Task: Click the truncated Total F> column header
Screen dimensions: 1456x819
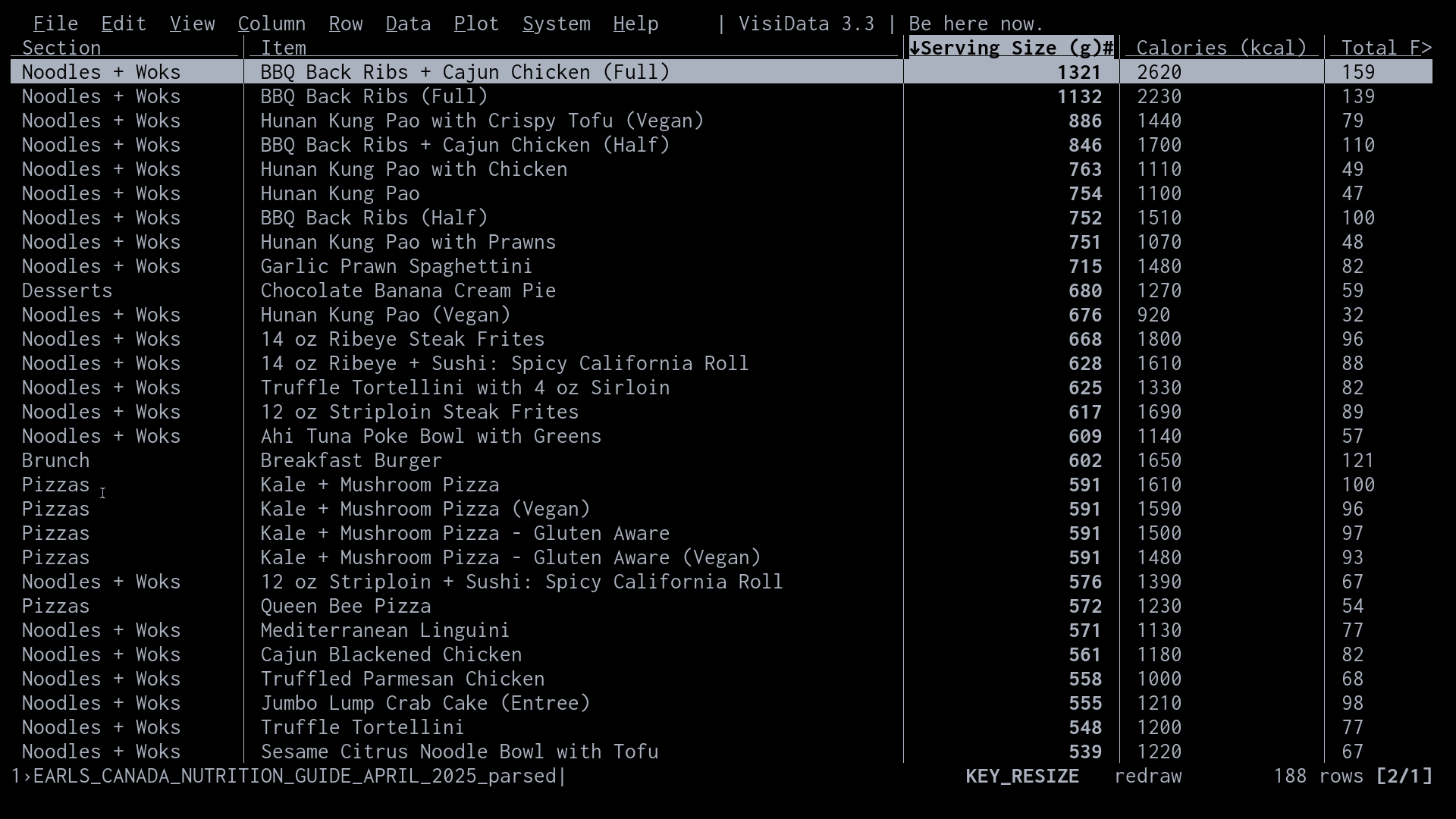Action: pos(1385,48)
